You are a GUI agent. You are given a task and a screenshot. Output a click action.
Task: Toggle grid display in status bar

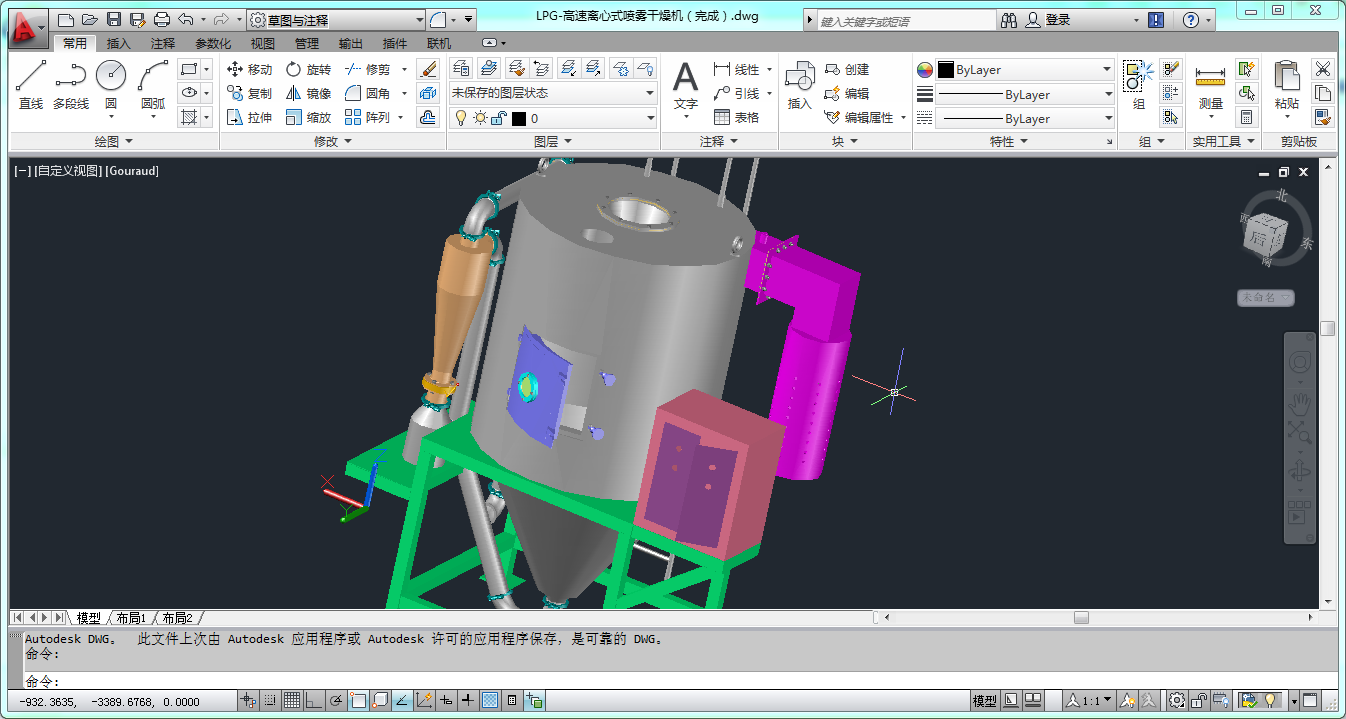292,700
